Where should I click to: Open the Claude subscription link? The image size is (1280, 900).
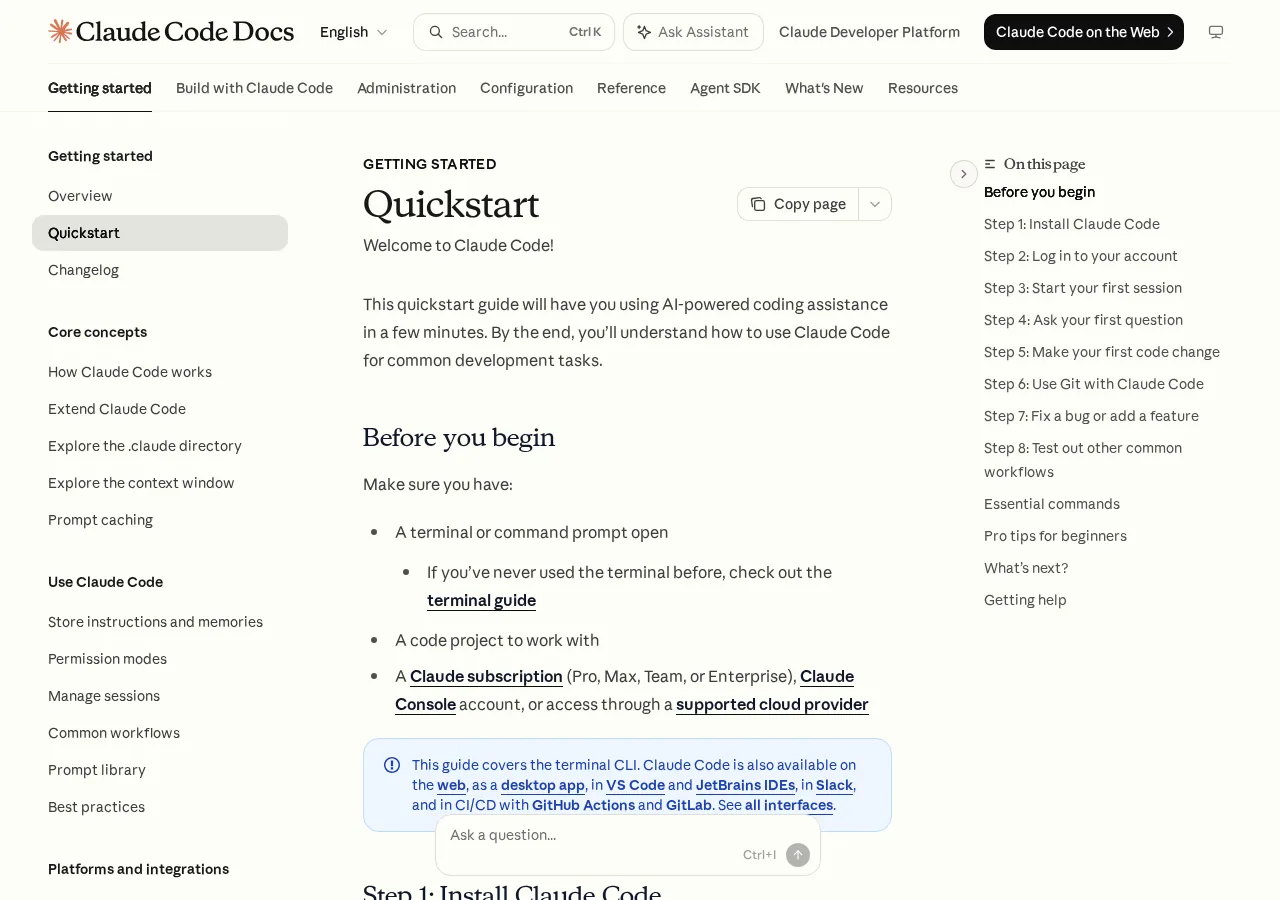pos(486,676)
